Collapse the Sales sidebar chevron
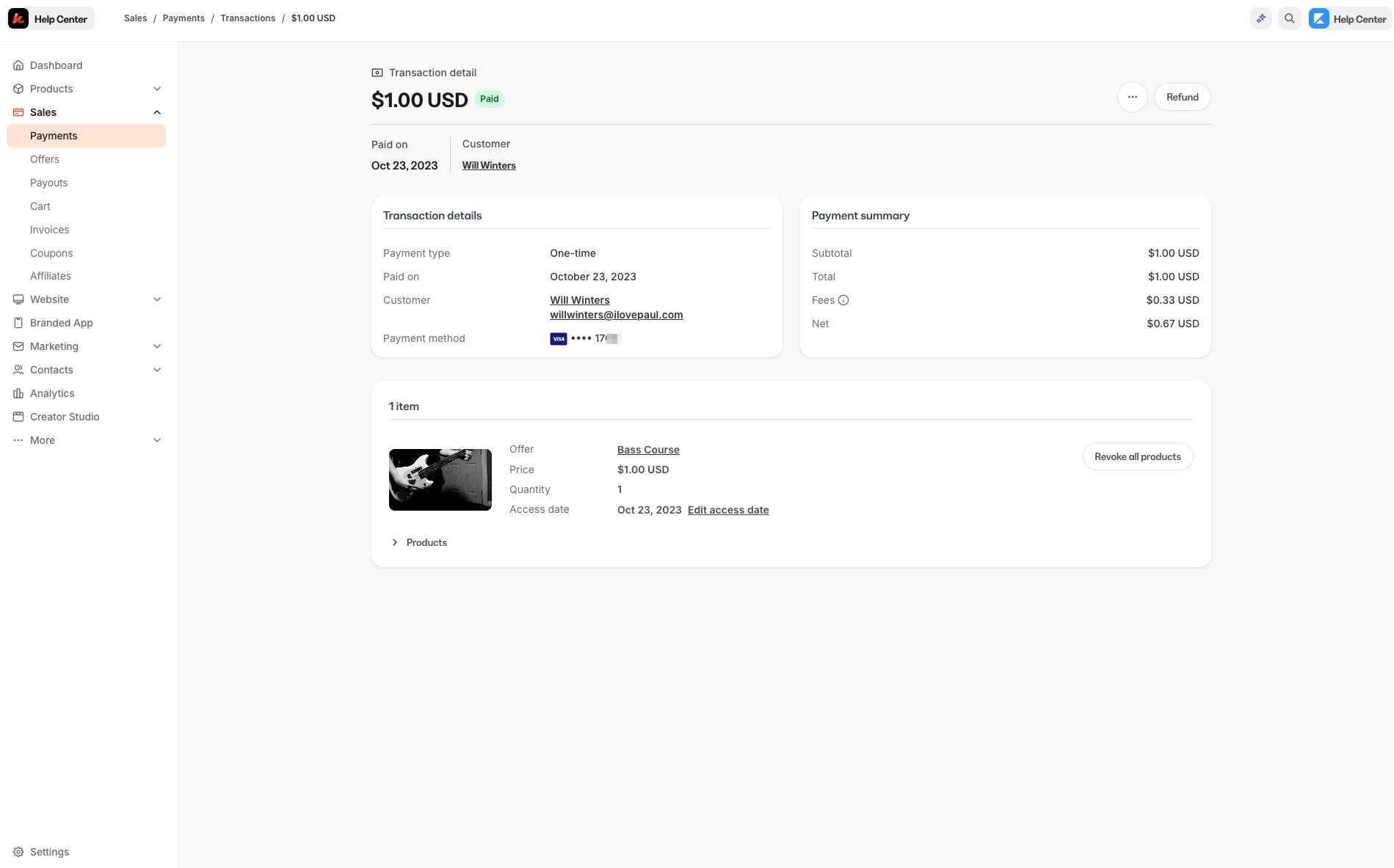 [157, 112]
